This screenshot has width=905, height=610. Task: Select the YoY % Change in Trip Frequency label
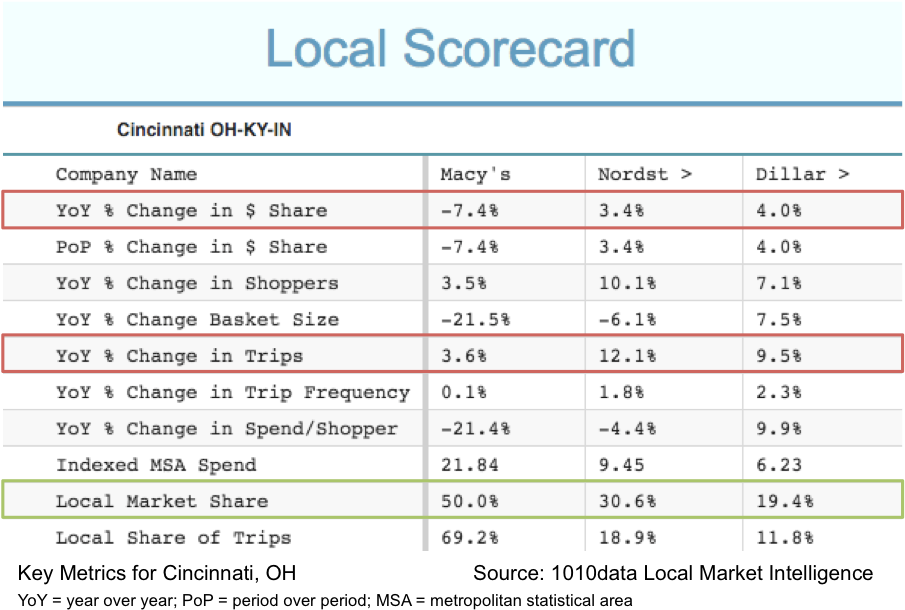click(232, 392)
